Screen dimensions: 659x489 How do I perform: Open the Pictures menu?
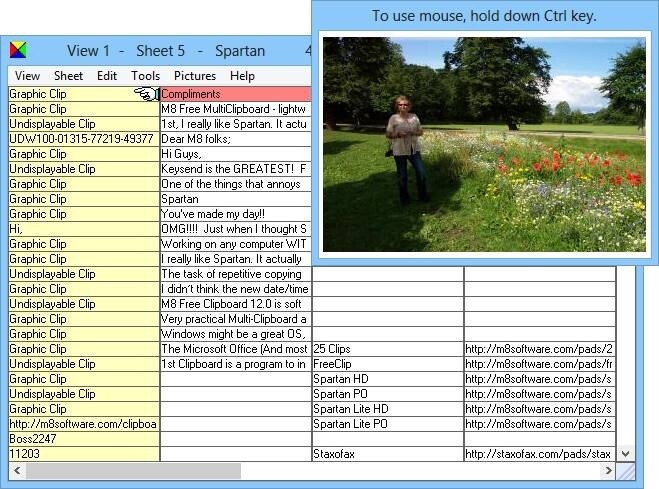(195, 76)
